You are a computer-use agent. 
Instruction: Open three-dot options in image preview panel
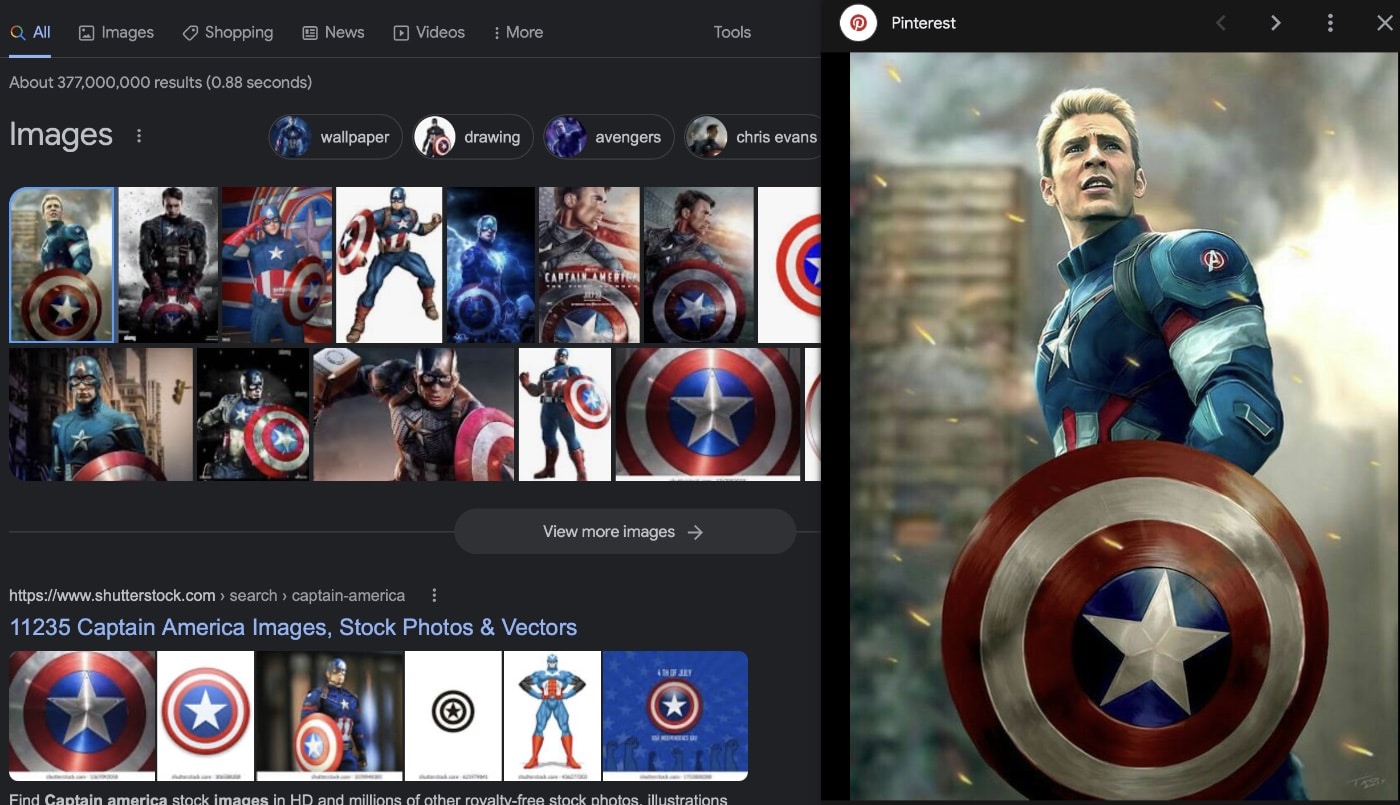pyautogui.click(x=1329, y=23)
